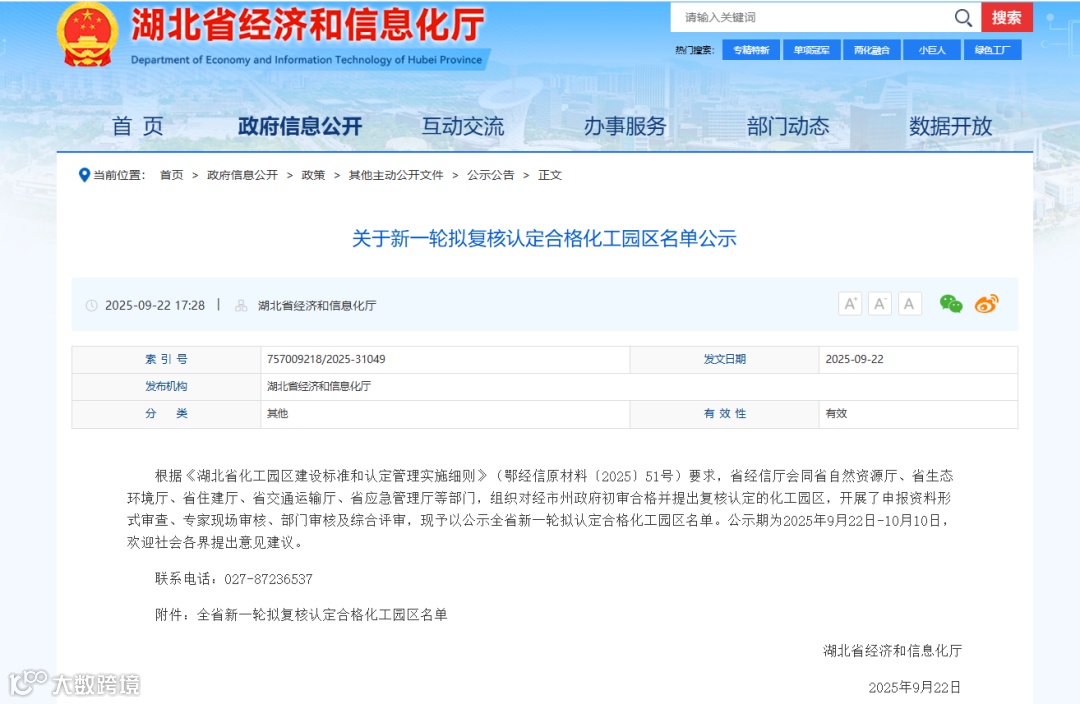Click the publish time 2025-09-22 17:28
Image resolution: width=1080 pixels, height=704 pixels.
tap(155, 305)
